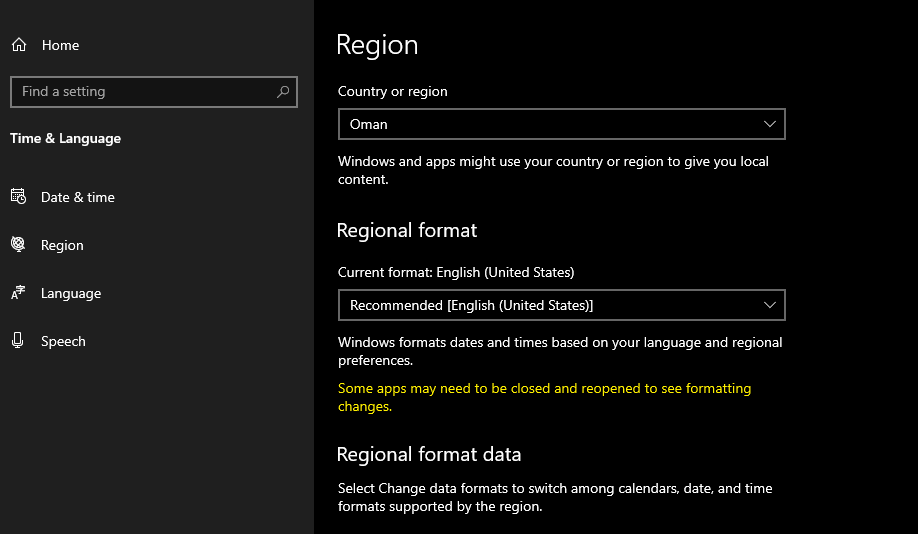Click the search magnifier icon

coord(283,91)
